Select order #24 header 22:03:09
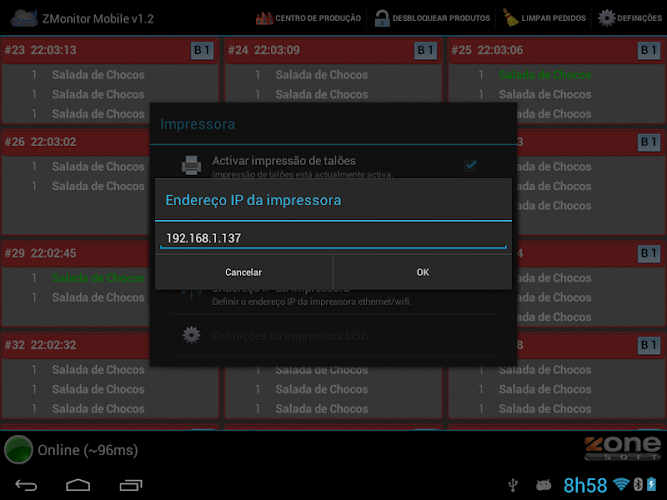Viewport: 667px width, 500px height. tap(334, 50)
